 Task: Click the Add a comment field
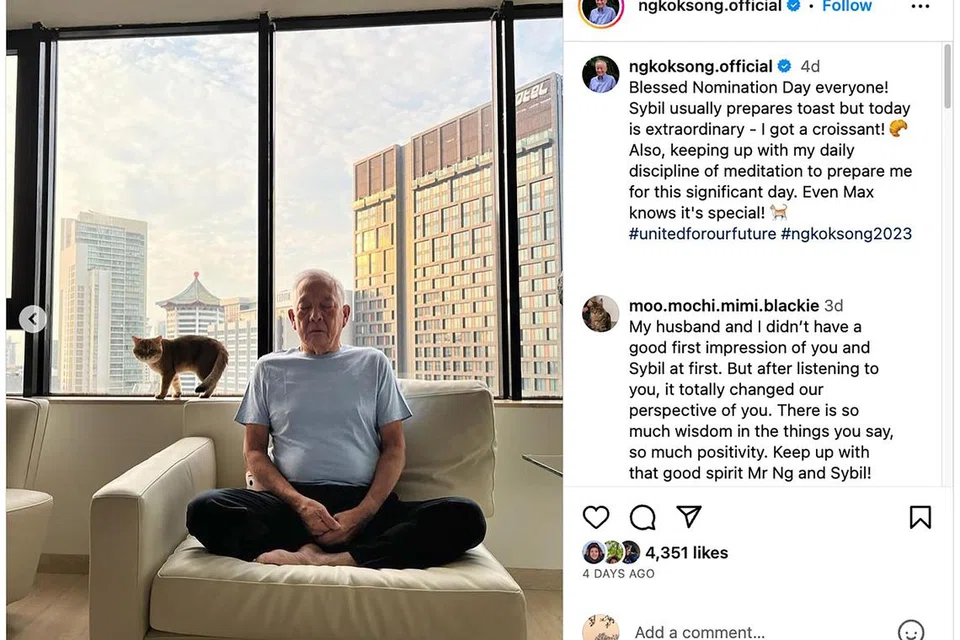point(700,631)
